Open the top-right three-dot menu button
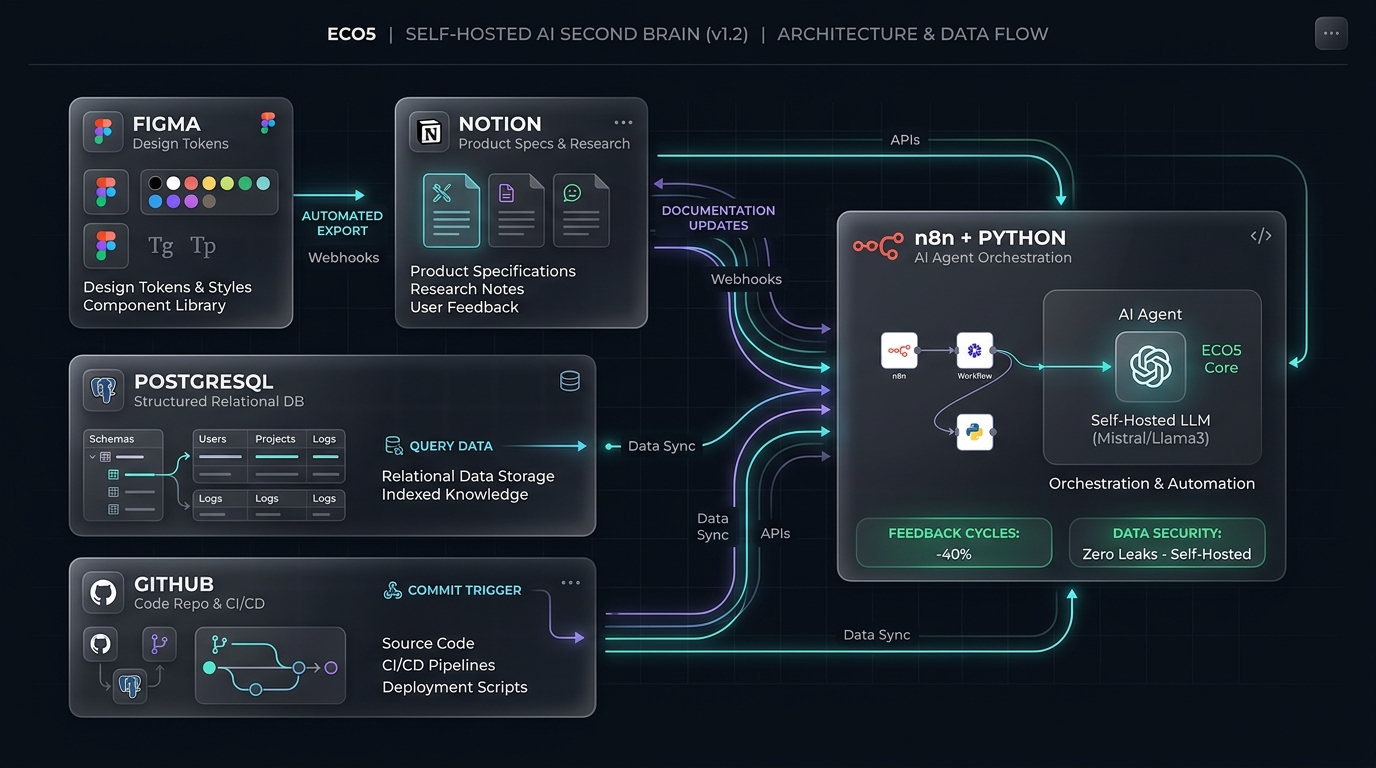This screenshot has height=768, width=1376. tap(1331, 33)
